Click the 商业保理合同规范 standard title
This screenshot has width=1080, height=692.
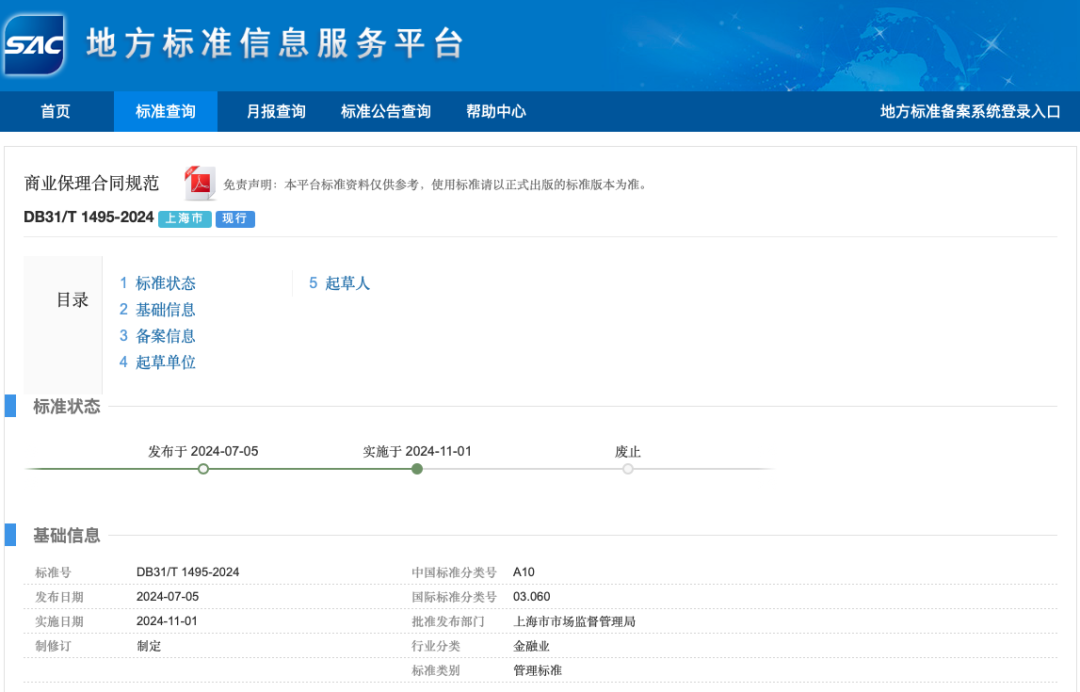tap(92, 184)
